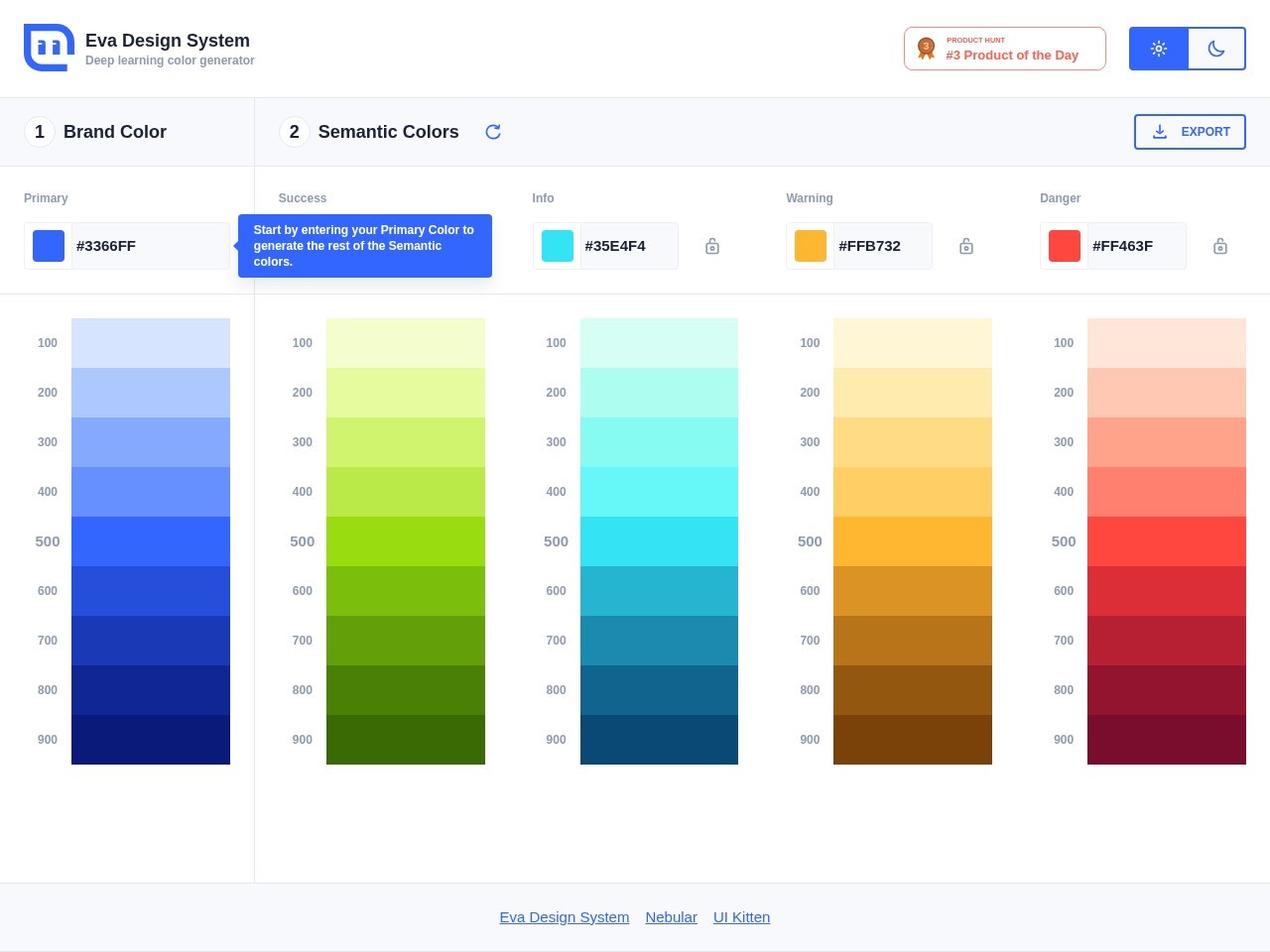
Task: Lock the Danger color with its padlock
Action: click(x=1219, y=245)
